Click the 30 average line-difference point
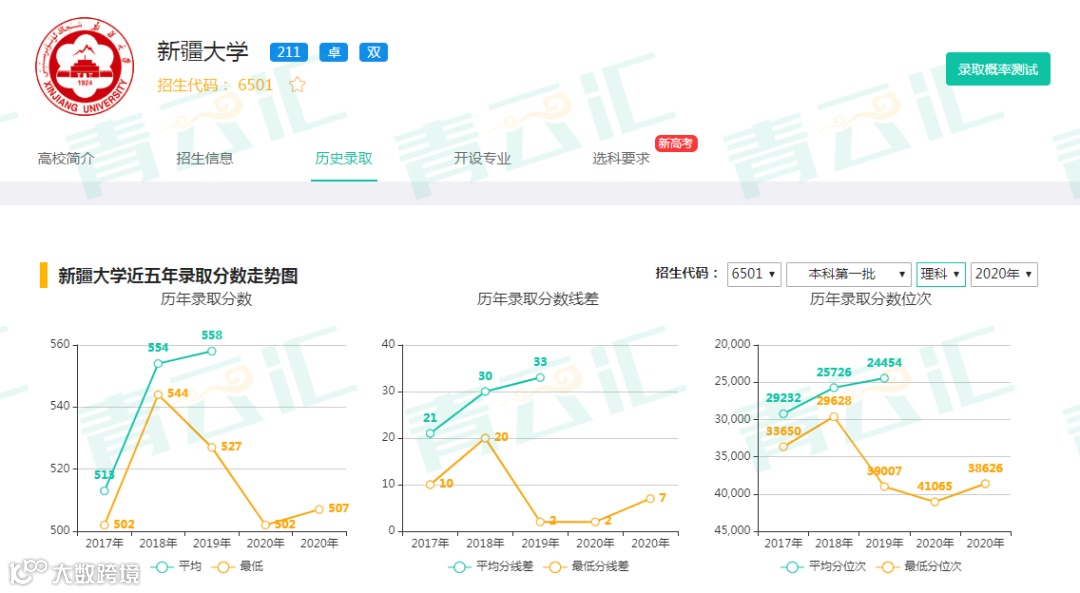The height and width of the screenshot is (593, 1080). pyautogui.click(x=485, y=391)
